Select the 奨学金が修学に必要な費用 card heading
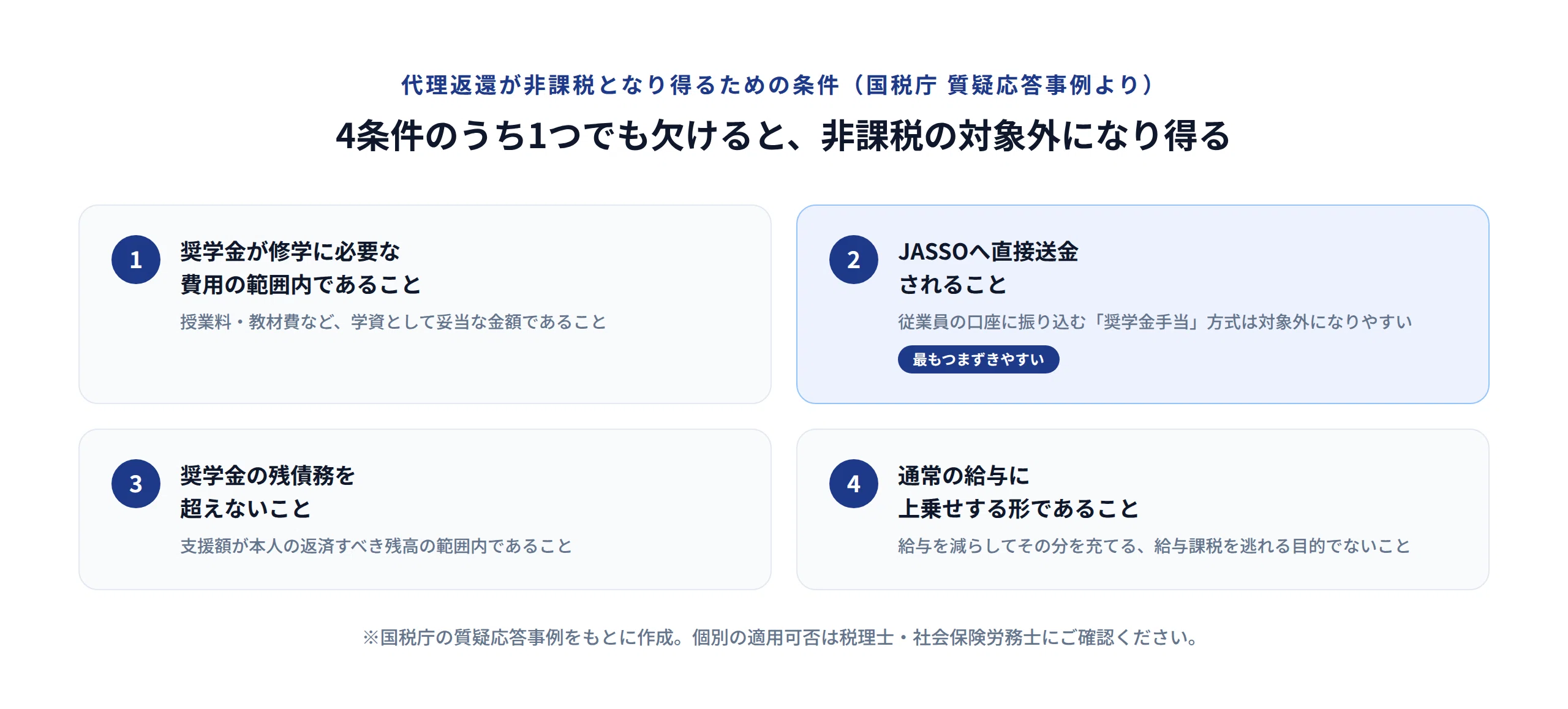 (x=300, y=268)
